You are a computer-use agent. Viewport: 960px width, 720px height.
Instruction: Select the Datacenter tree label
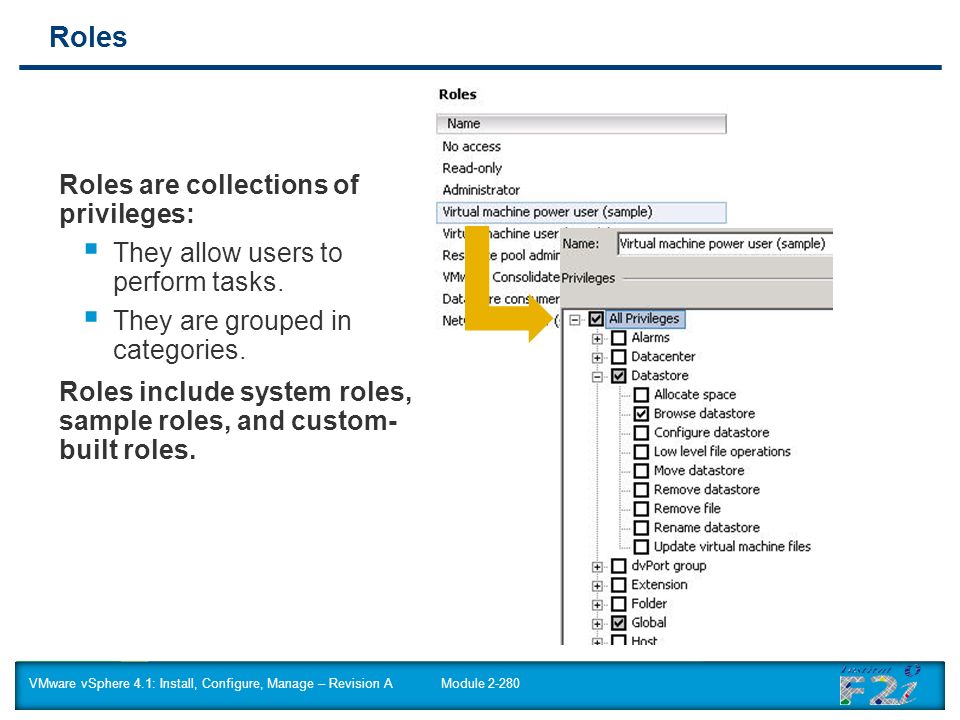point(663,357)
